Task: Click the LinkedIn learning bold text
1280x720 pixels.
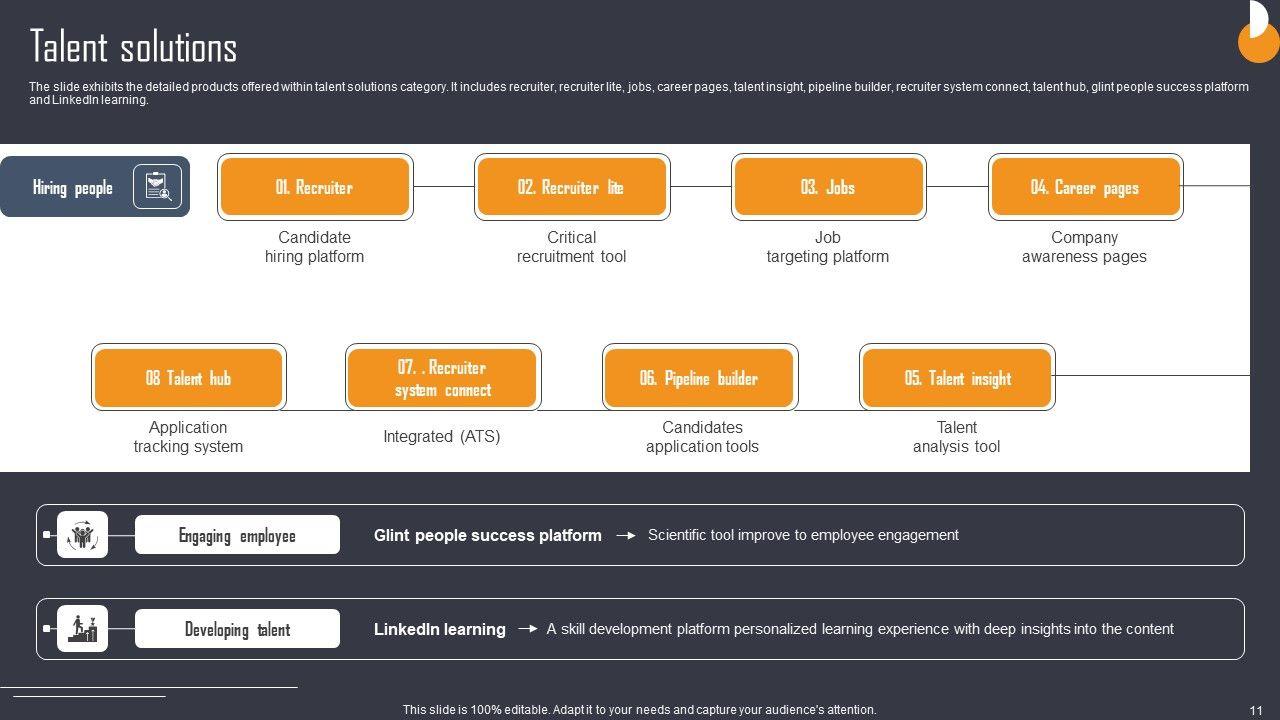Action: click(x=439, y=629)
